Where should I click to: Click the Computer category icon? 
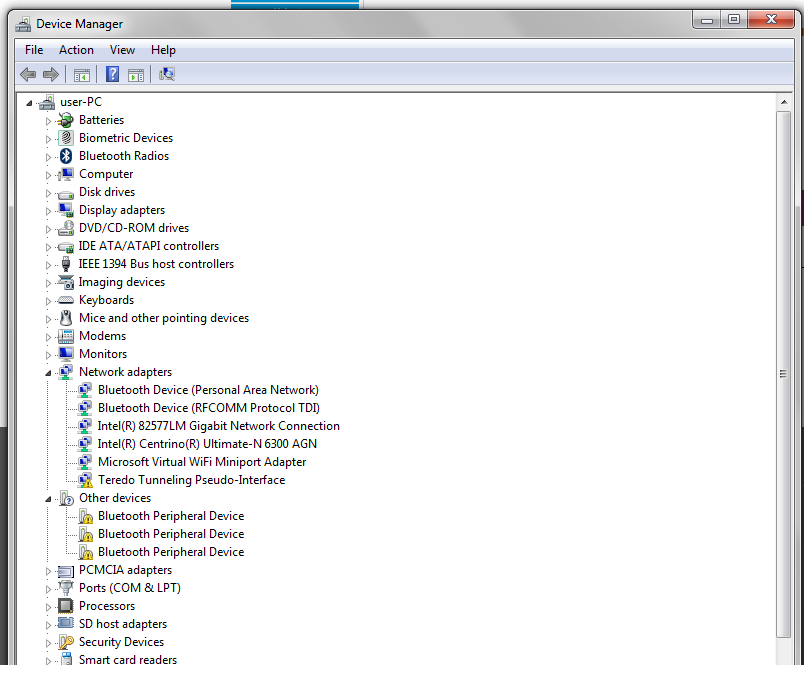click(65, 174)
